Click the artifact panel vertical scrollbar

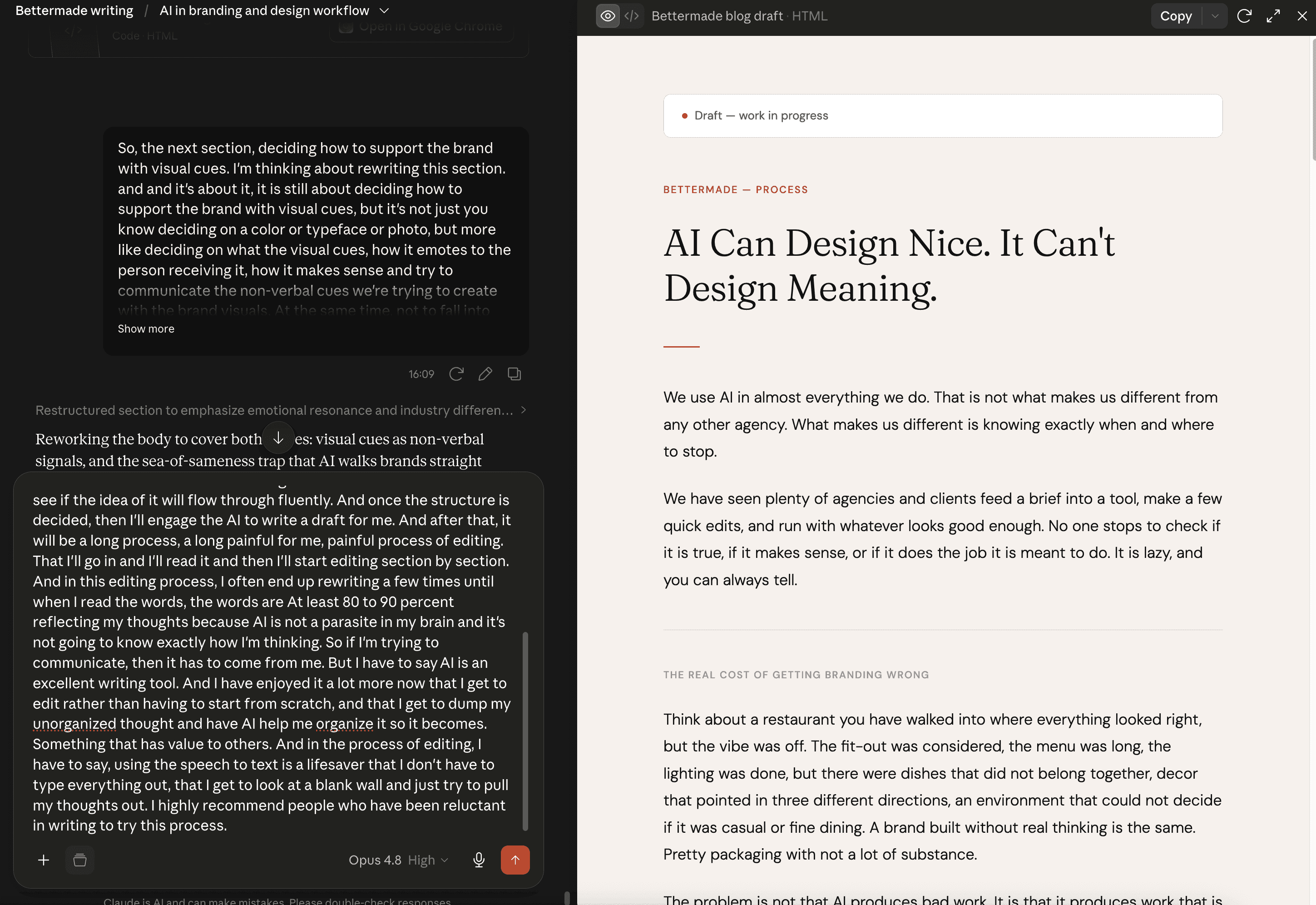1314,99
